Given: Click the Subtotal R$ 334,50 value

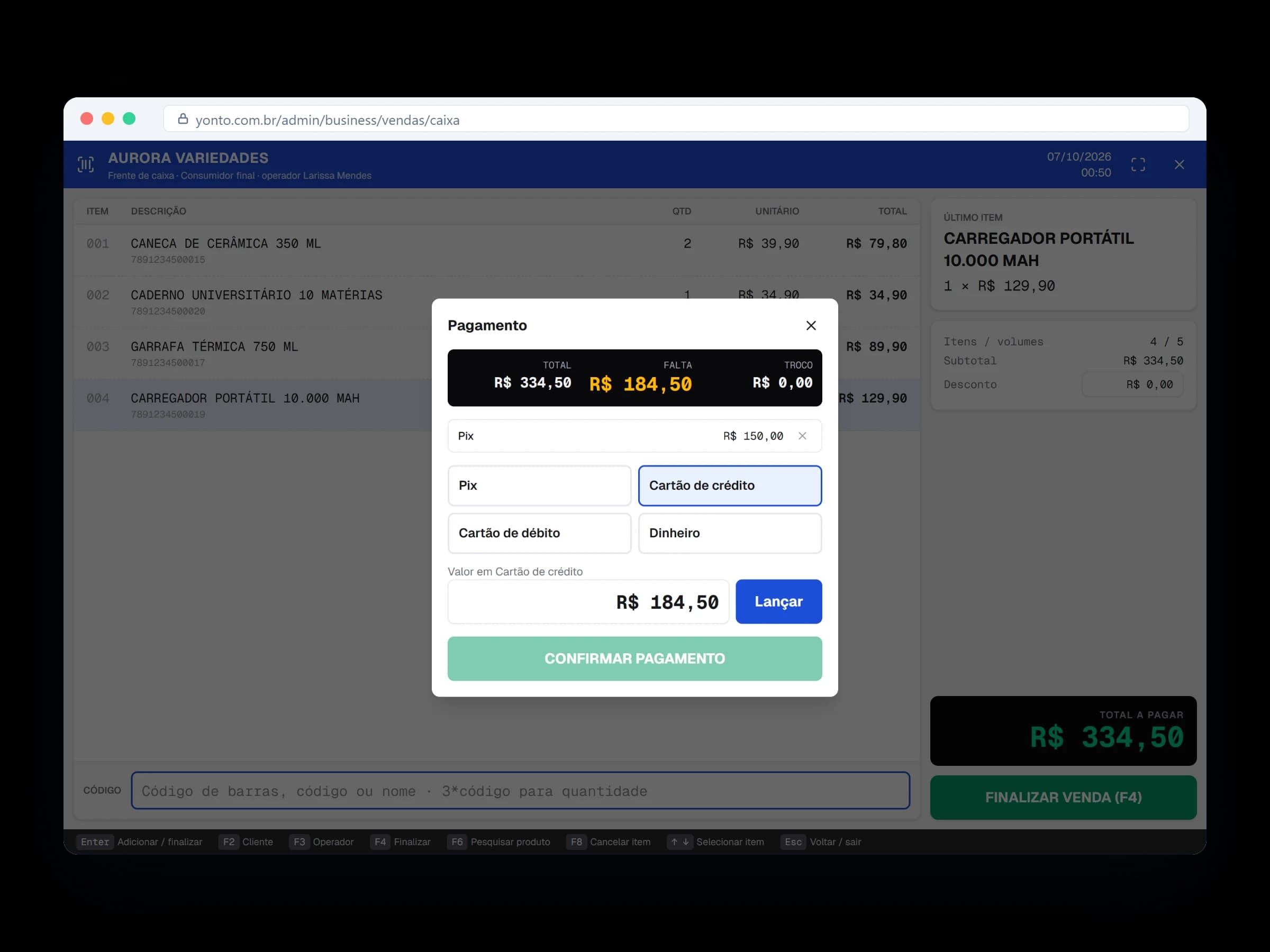Looking at the screenshot, I should (1153, 361).
